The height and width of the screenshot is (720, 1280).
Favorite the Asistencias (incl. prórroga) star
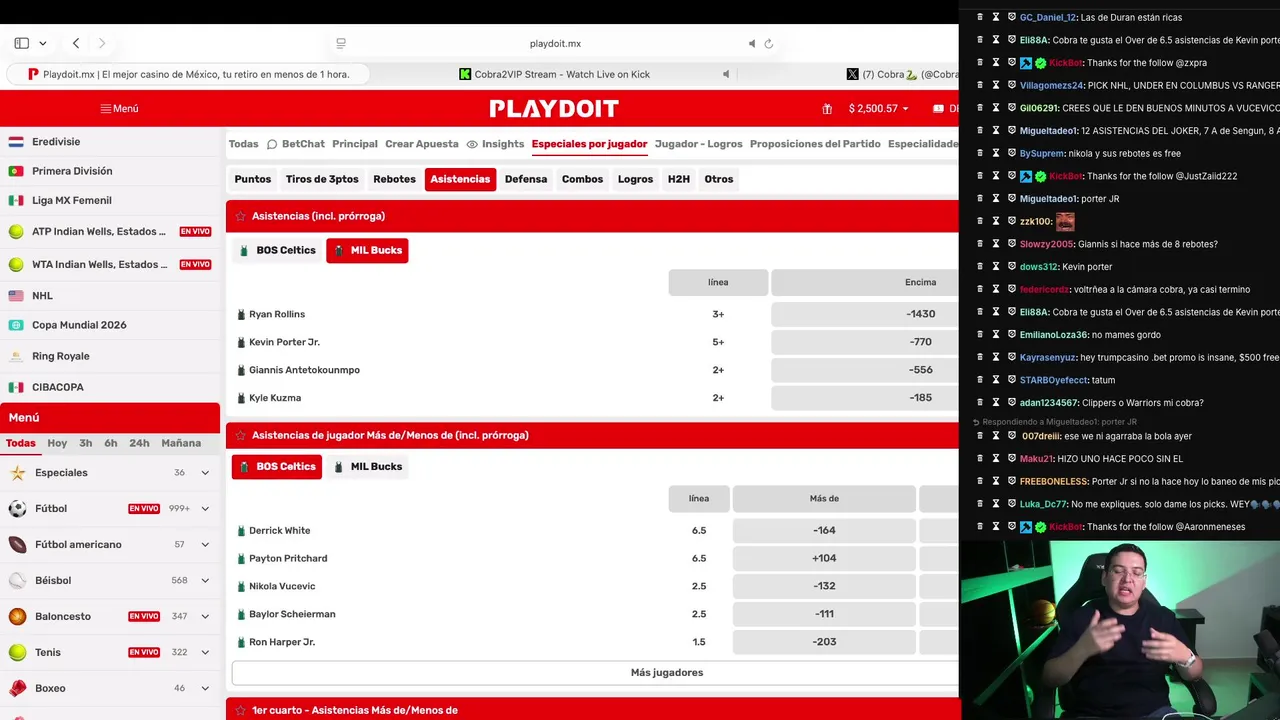tap(240, 216)
